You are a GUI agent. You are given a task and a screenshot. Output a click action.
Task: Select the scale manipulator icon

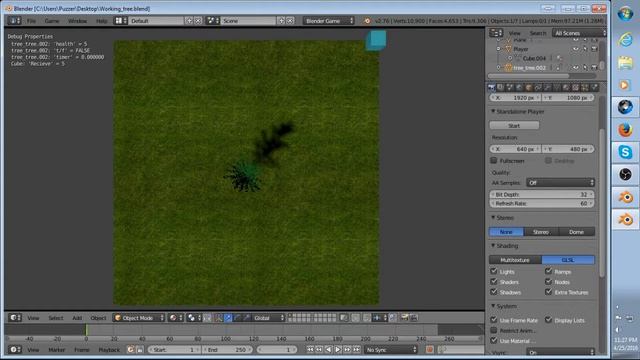point(247,318)
